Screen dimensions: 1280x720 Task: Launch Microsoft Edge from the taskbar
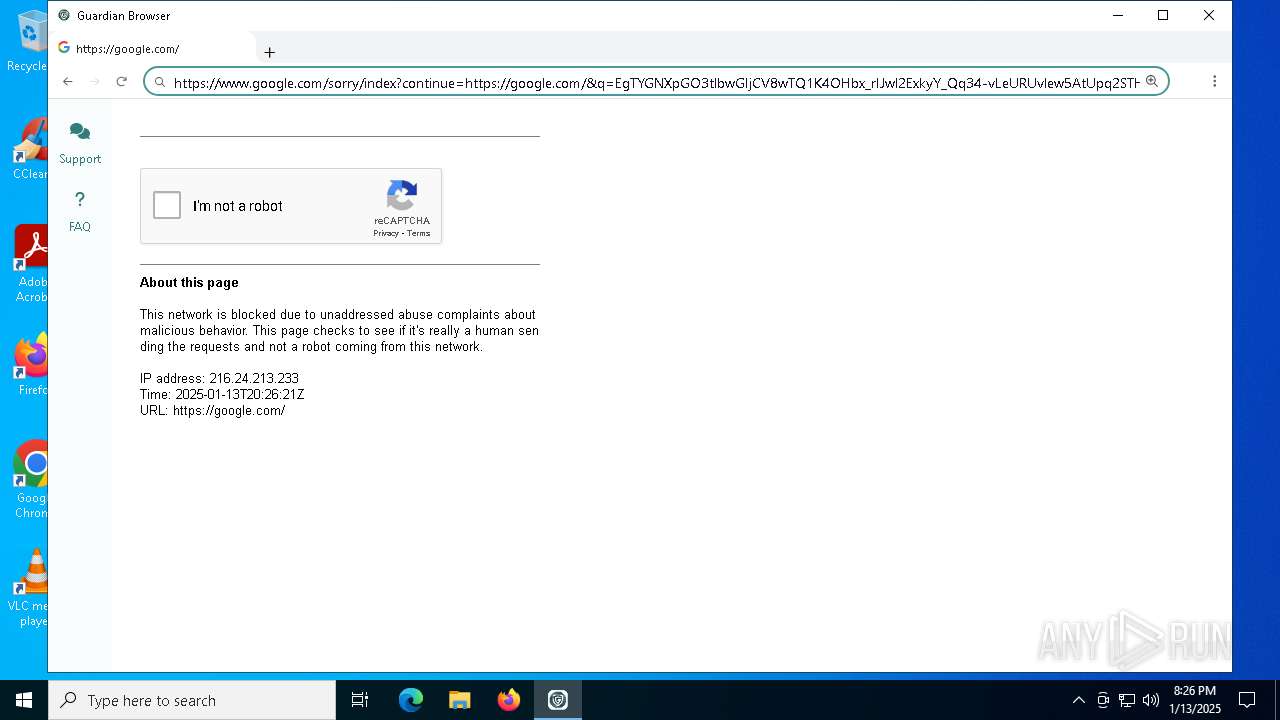[x=411, y=700]
